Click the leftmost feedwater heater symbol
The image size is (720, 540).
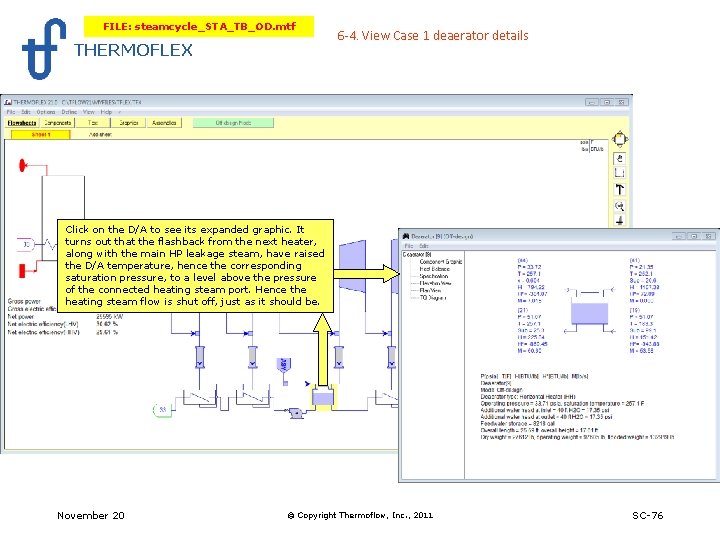click(200, 398)
